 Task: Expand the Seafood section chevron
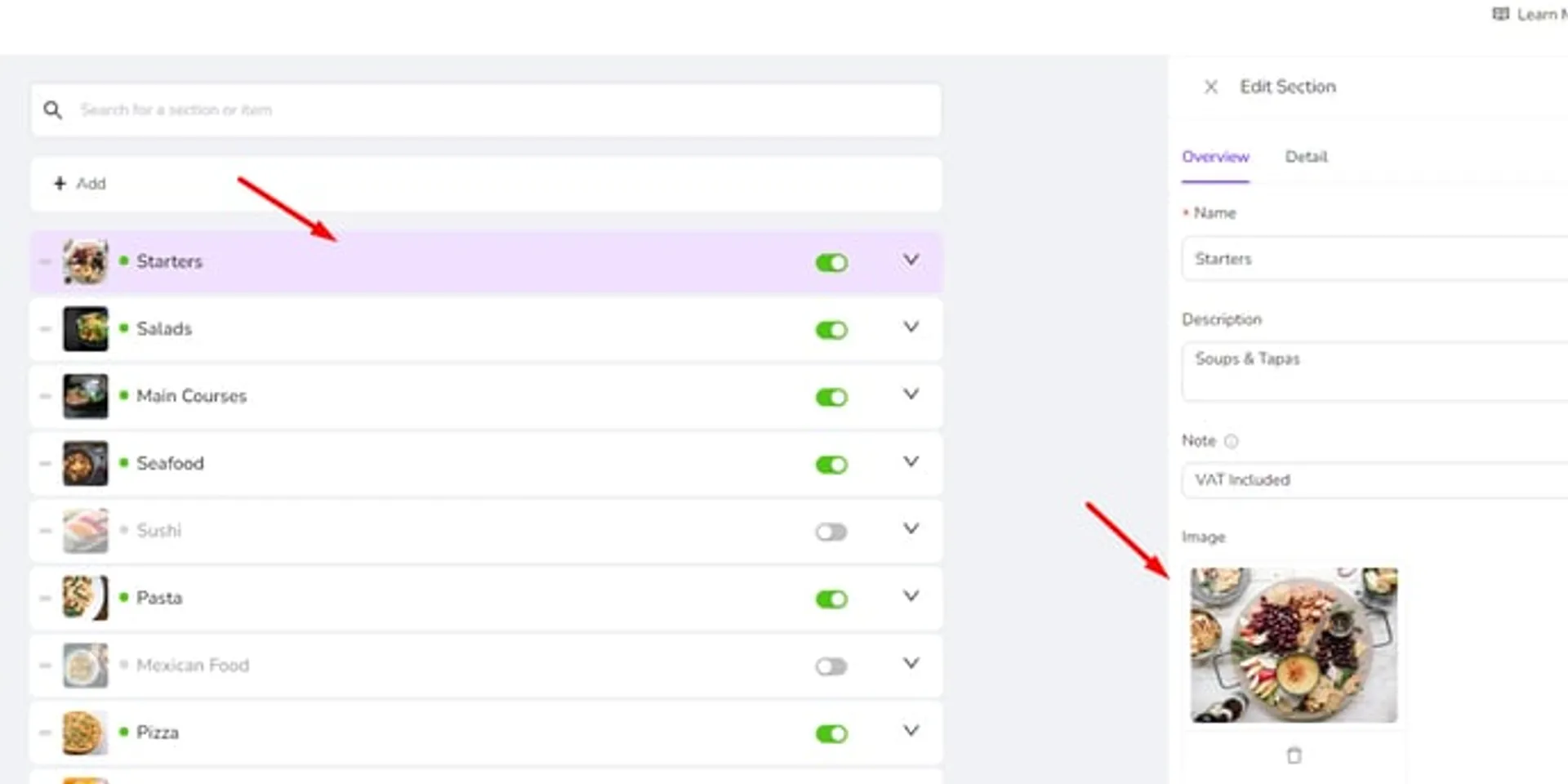click(911, 461)
